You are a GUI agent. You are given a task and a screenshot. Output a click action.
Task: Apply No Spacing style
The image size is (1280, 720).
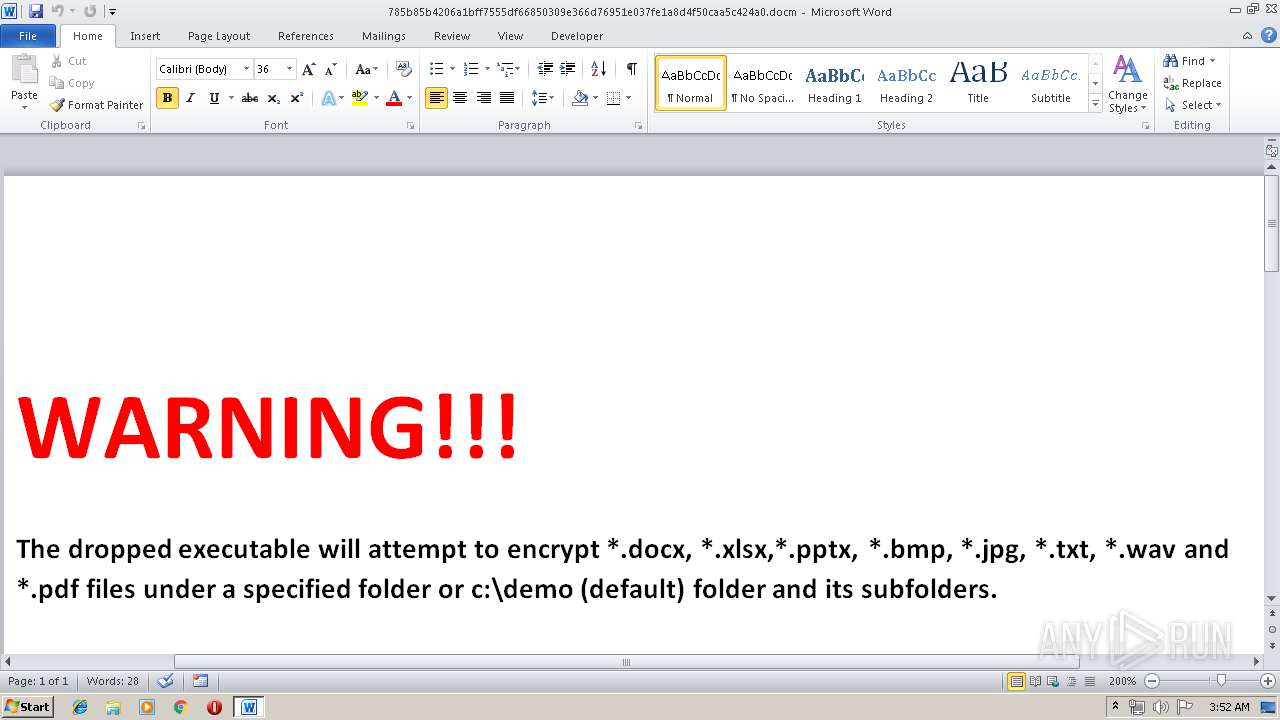762,83
